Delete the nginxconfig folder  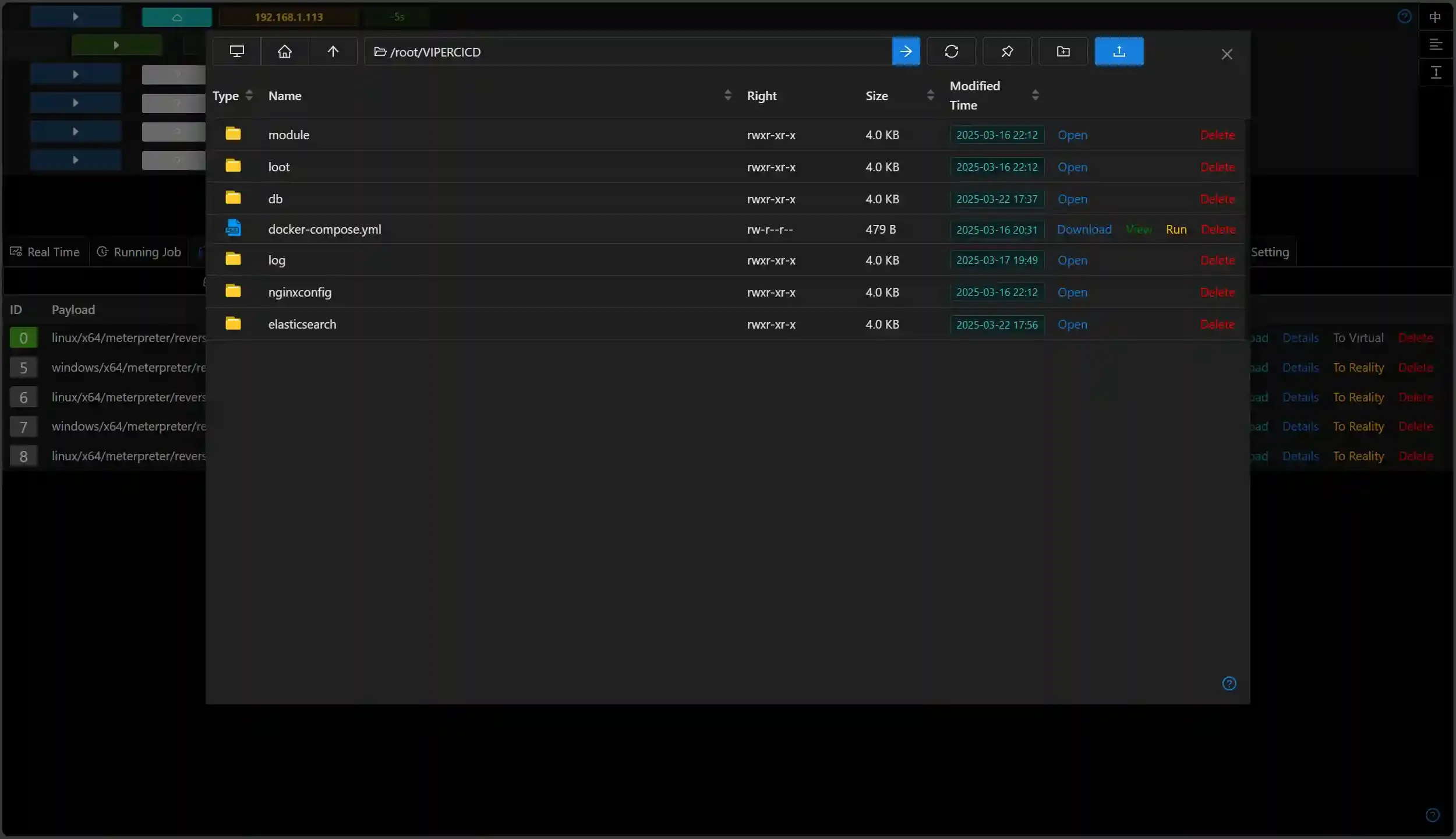(1217, 292)
